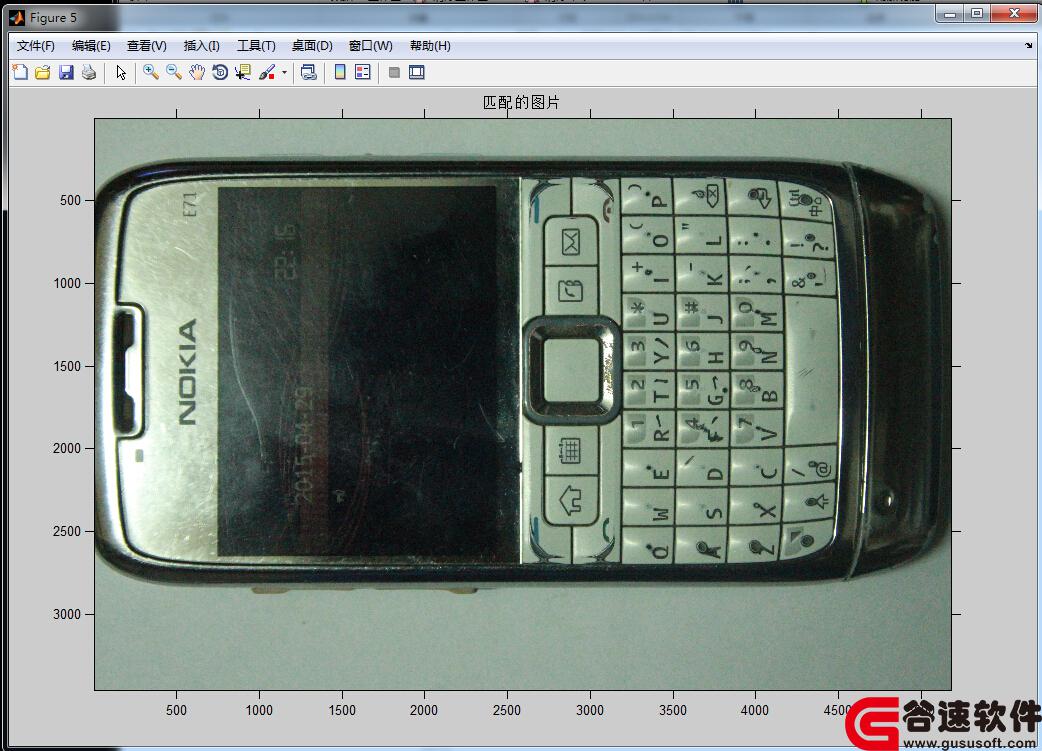
Task: Open the 插入(I) menu
Action: 201,46
